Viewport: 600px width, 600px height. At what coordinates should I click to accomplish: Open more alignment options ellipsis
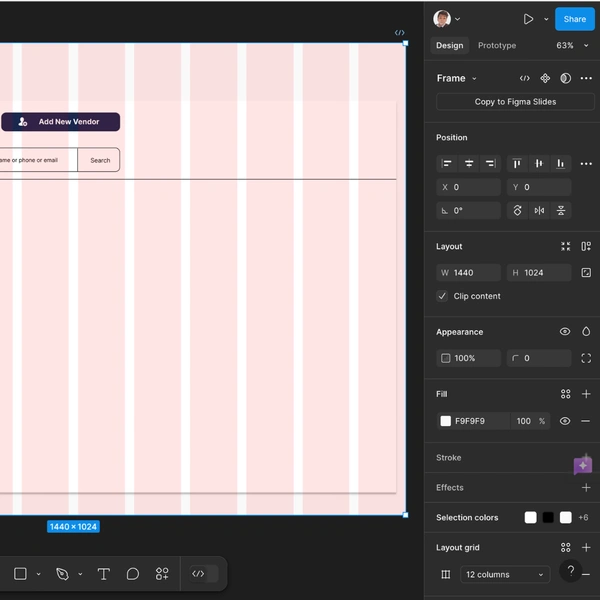pos(586,164)
